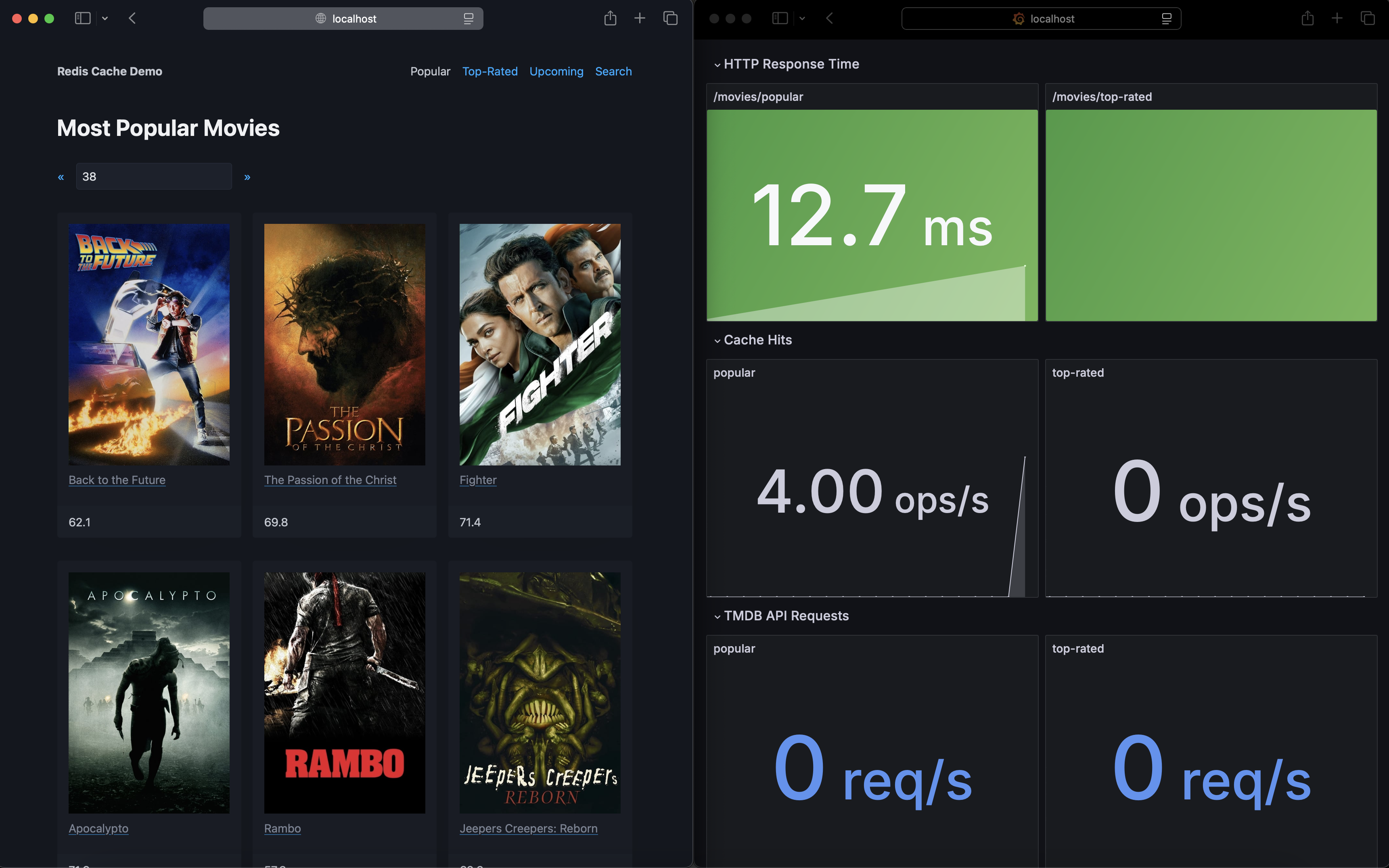Open the Share menu in the left Safari toolbar
Screen dimensions: 1389x868
610,18
